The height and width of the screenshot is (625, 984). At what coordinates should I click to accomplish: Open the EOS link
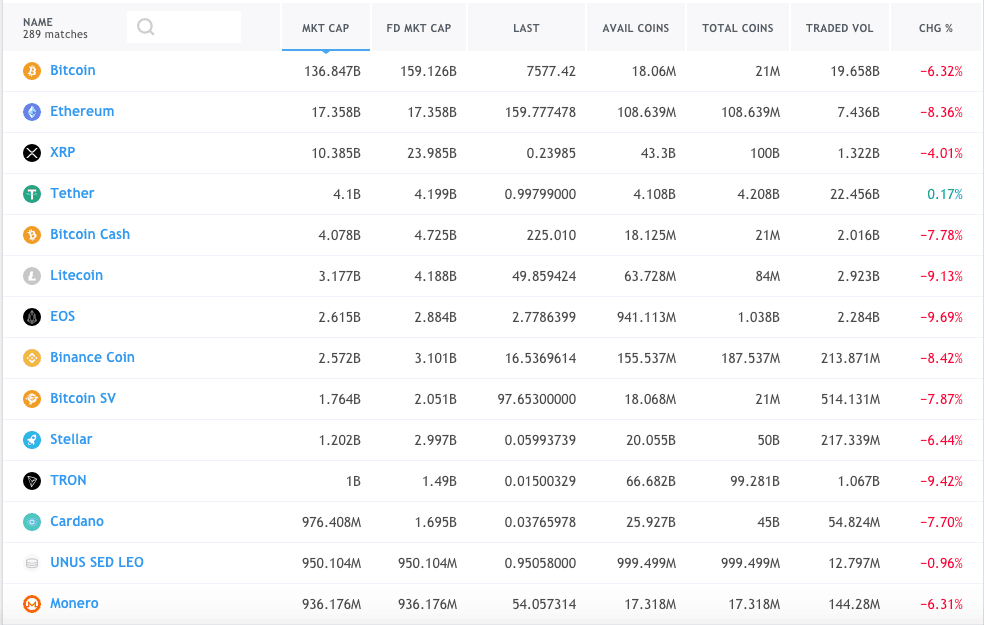point(63,316)
